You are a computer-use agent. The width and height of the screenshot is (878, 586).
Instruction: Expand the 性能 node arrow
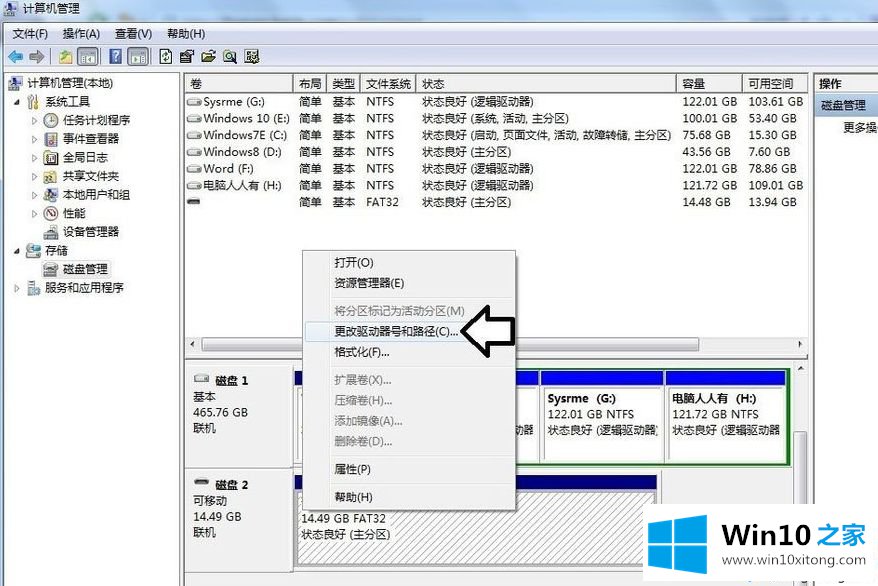pos(34,213)
